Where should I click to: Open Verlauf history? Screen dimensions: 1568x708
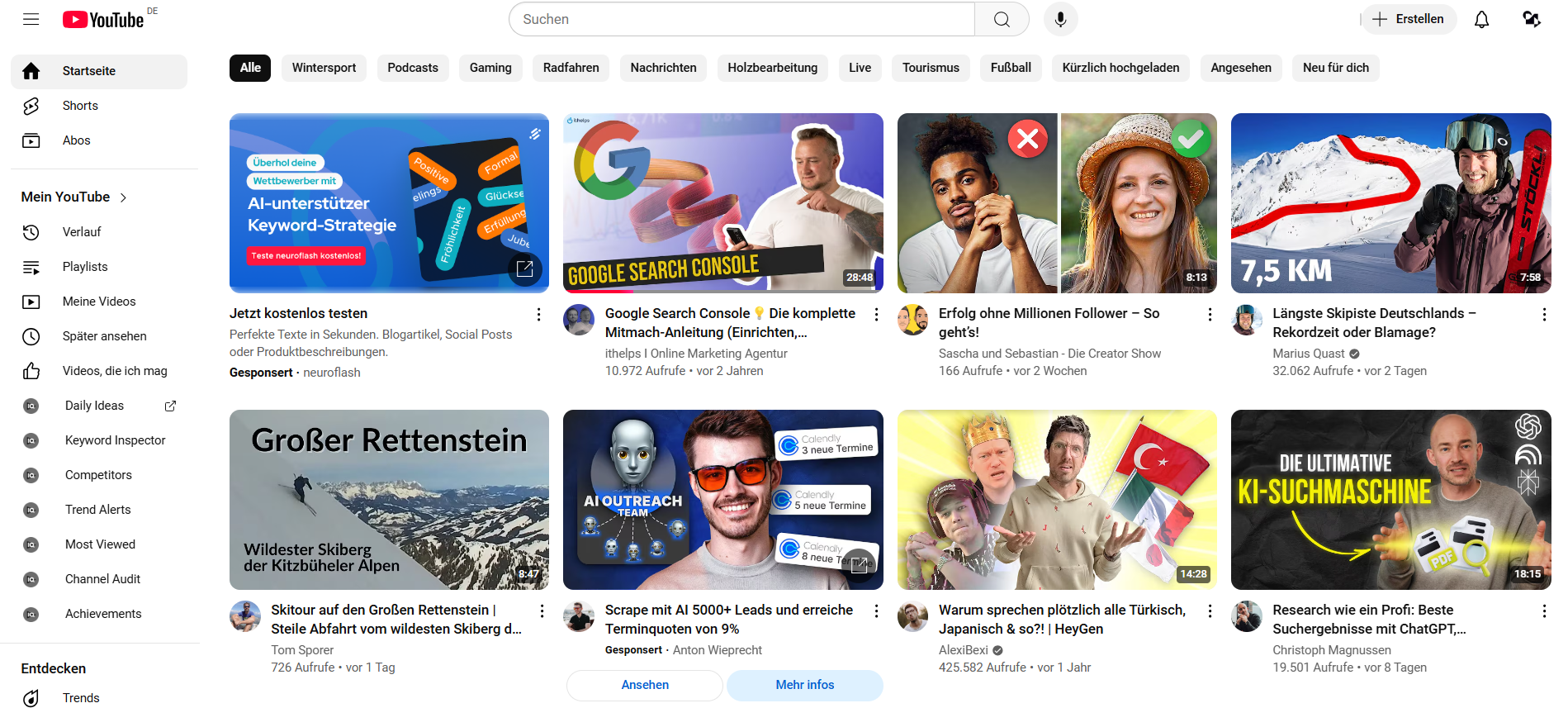coord(99,232)
